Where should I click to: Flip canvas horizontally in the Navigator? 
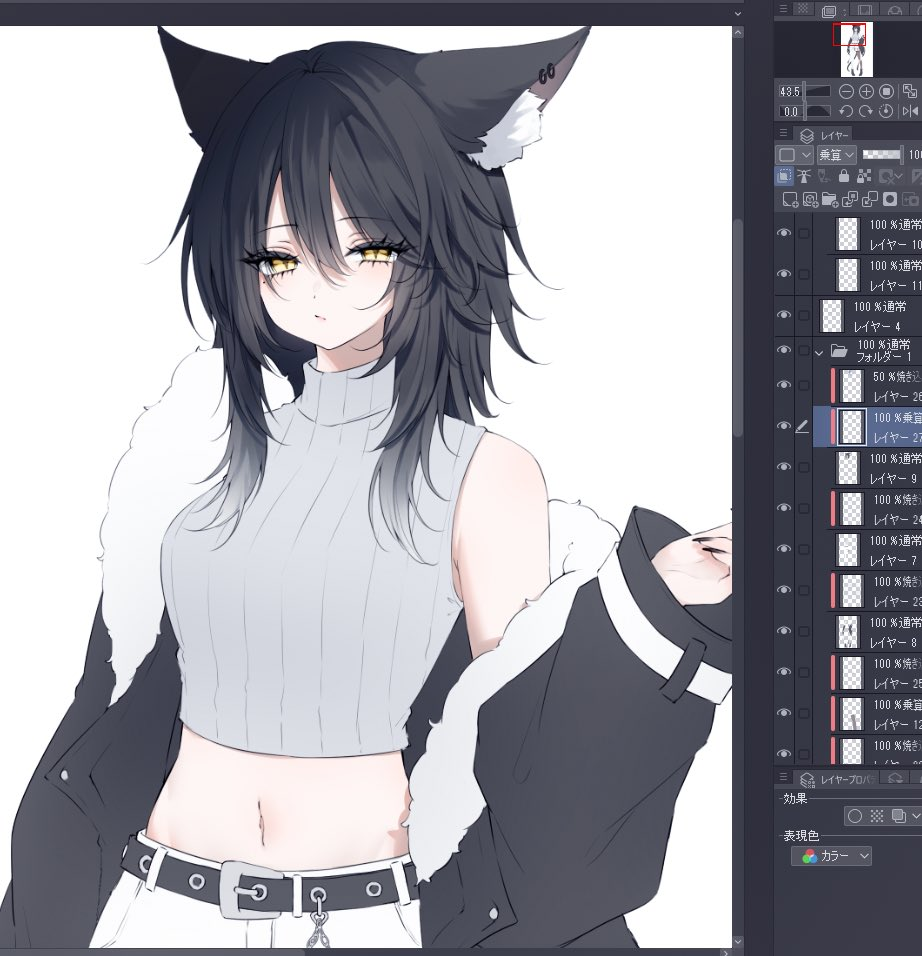910,111
